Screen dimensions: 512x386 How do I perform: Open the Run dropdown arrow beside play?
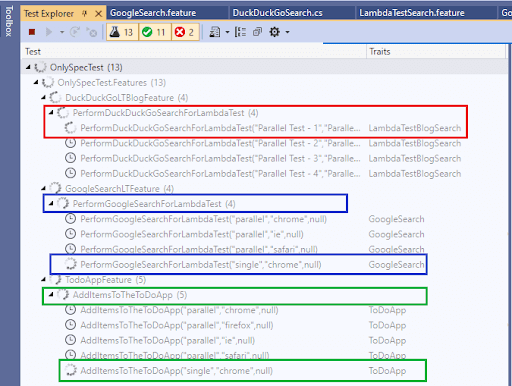[x=62, y=32]
